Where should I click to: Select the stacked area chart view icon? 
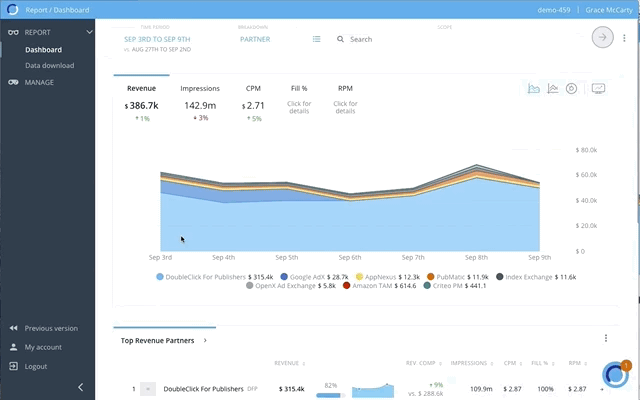pos(534,88)
